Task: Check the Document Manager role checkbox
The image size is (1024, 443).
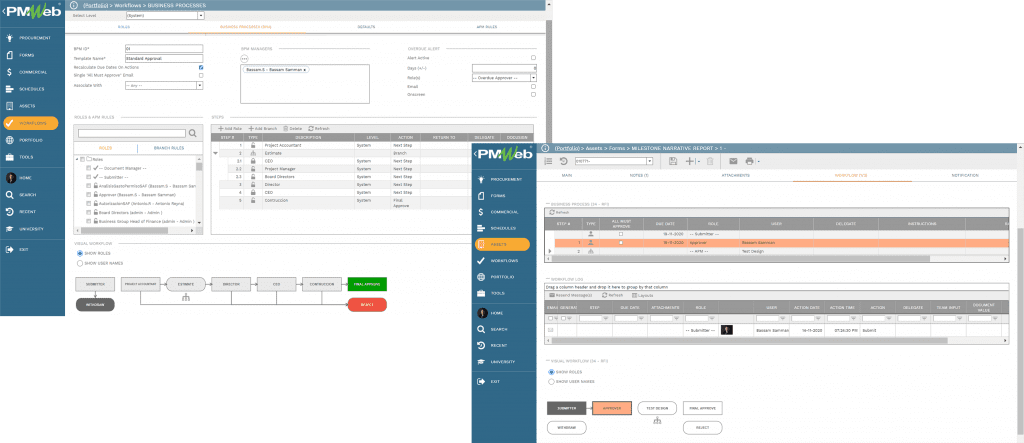Action: click(89, 168)
